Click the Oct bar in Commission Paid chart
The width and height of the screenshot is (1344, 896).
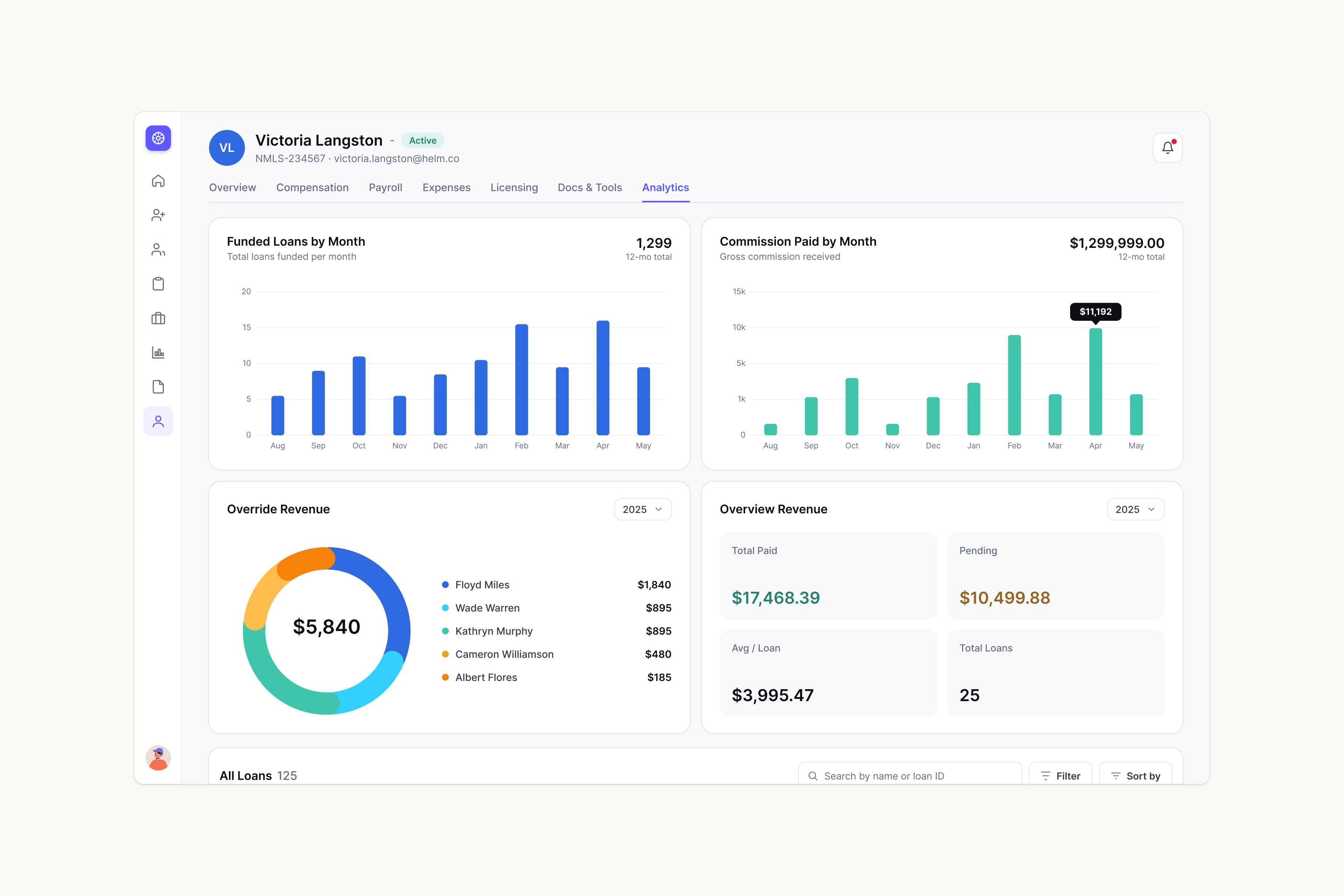[852, 406]
